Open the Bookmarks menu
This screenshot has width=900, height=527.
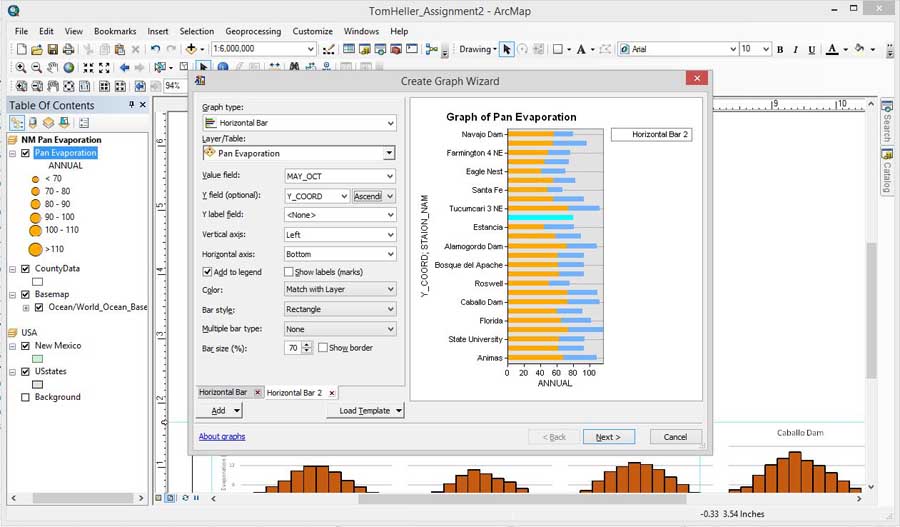(115, 32)
